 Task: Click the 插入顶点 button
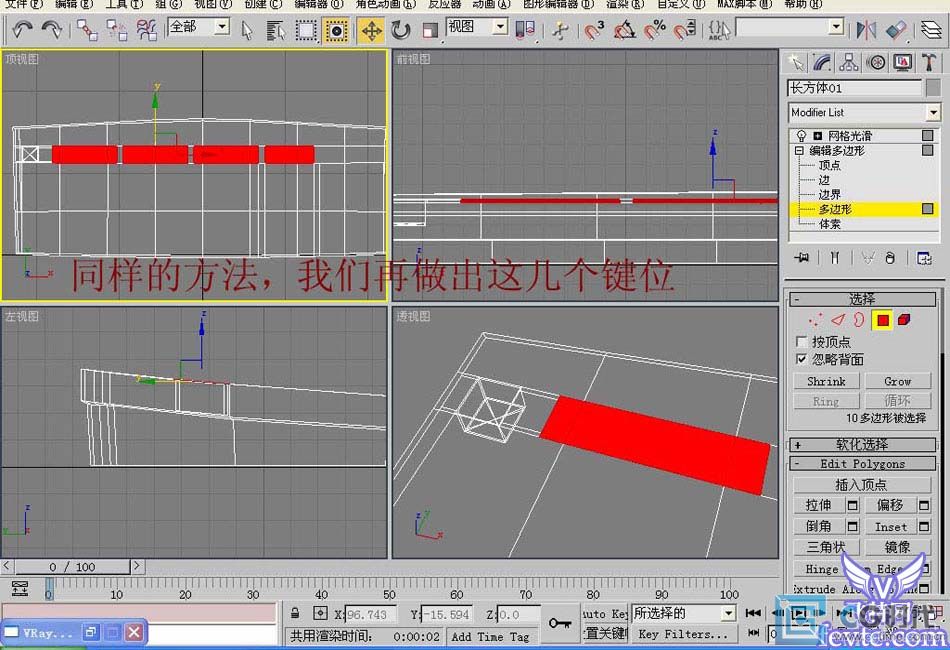point(862,485)
